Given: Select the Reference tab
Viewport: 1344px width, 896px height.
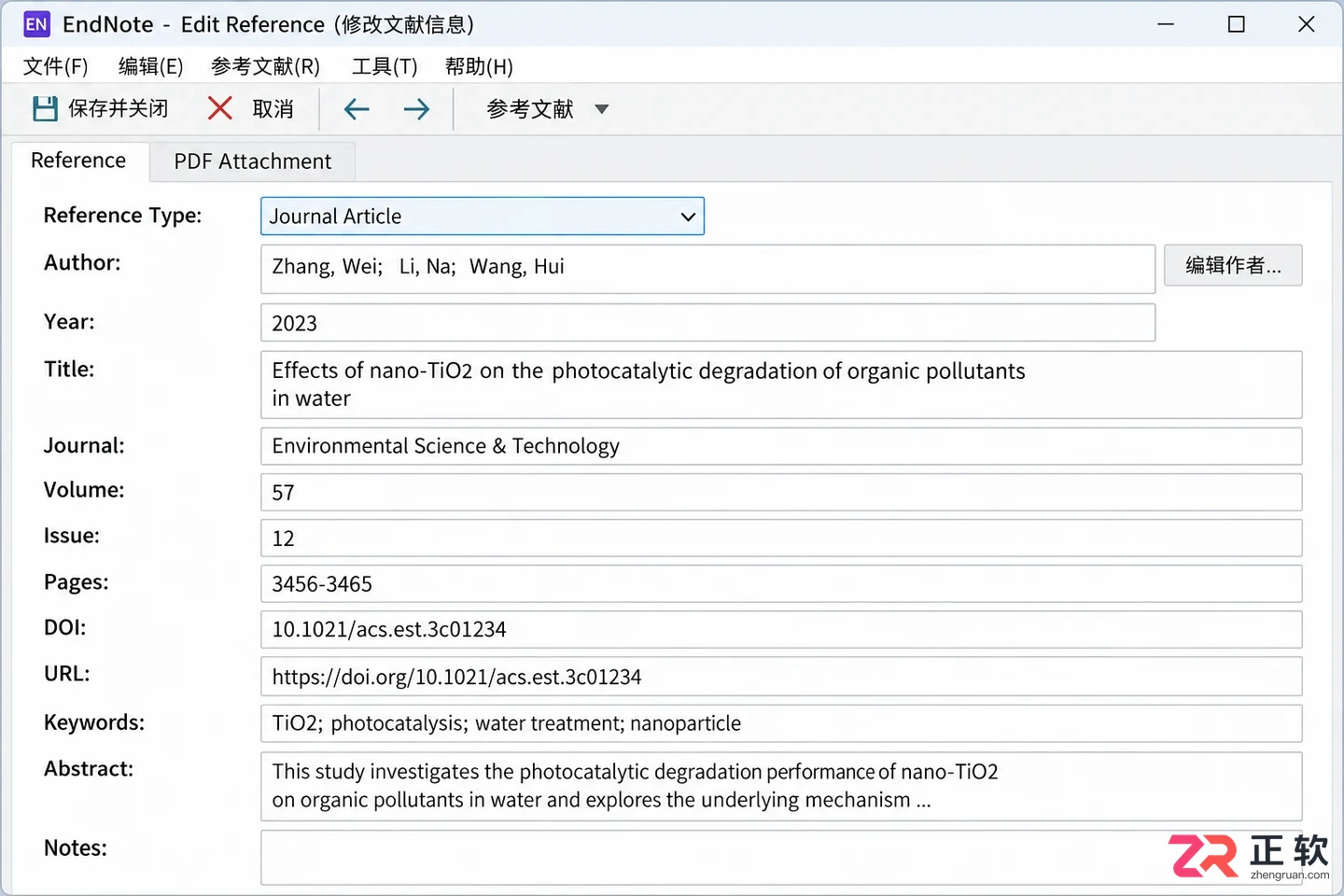Looking at the screenshot, I should (78, 161).
